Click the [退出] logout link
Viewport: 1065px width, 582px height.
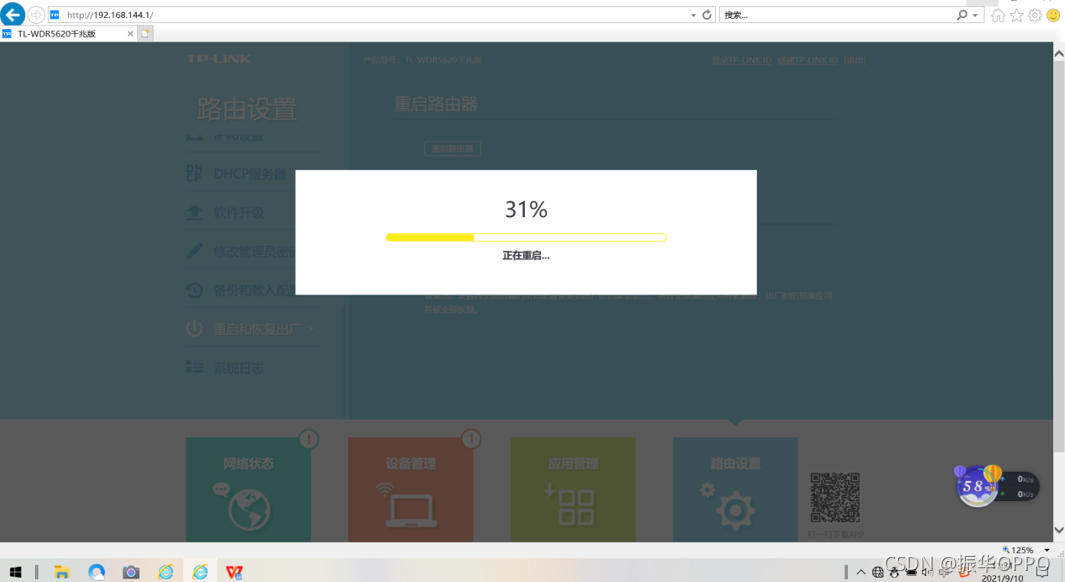point(854,60)
